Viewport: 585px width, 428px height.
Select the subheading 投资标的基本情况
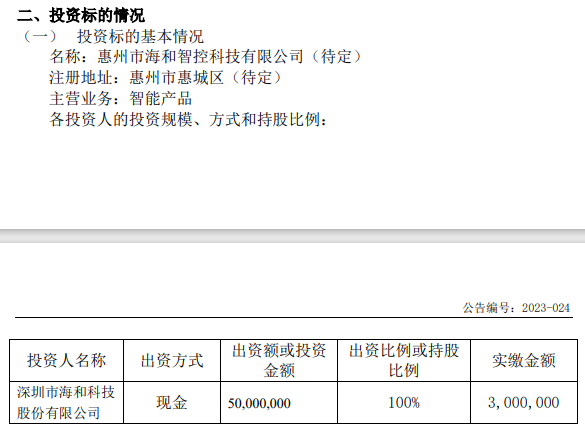tap(140, 37)
